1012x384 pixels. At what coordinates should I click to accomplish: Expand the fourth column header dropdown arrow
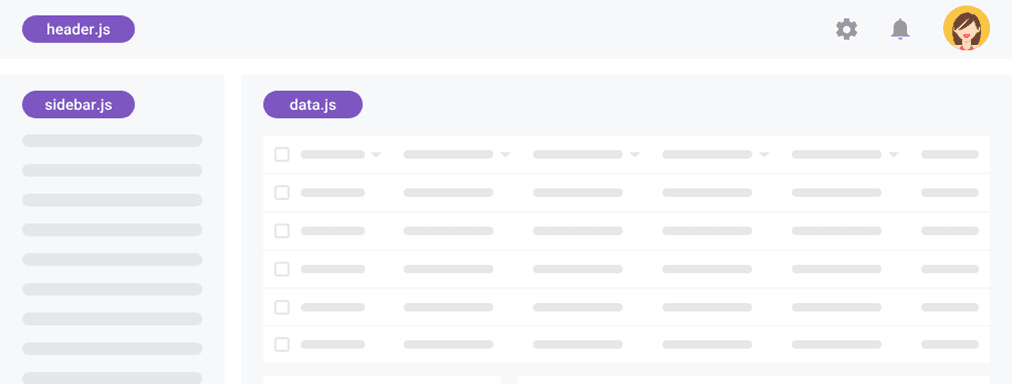pos(764,155)
